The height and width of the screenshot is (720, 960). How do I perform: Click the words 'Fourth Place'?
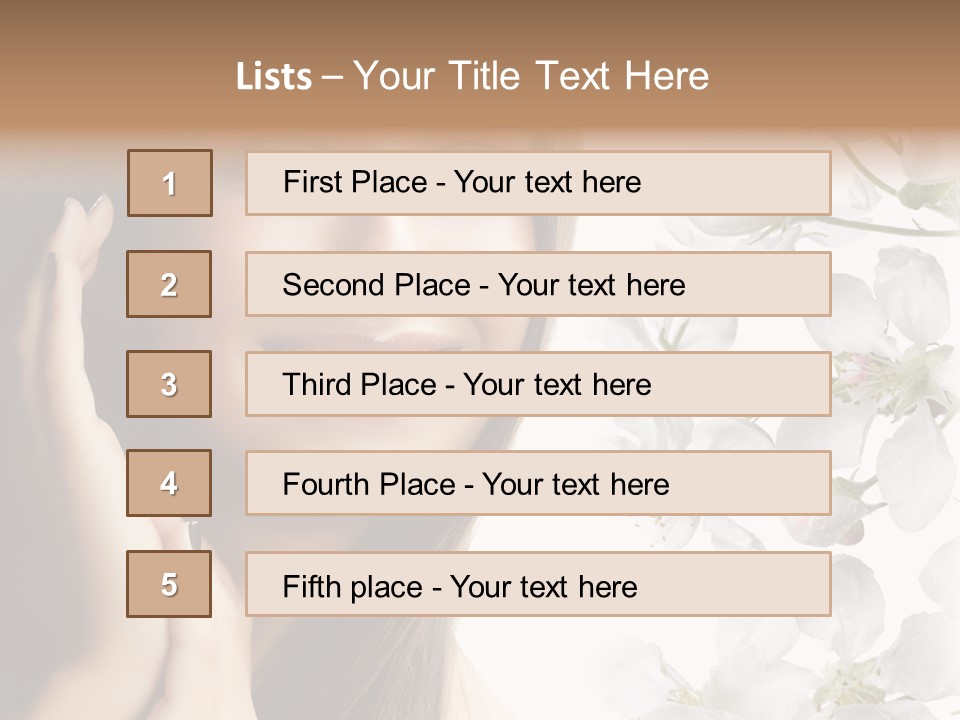369,485
